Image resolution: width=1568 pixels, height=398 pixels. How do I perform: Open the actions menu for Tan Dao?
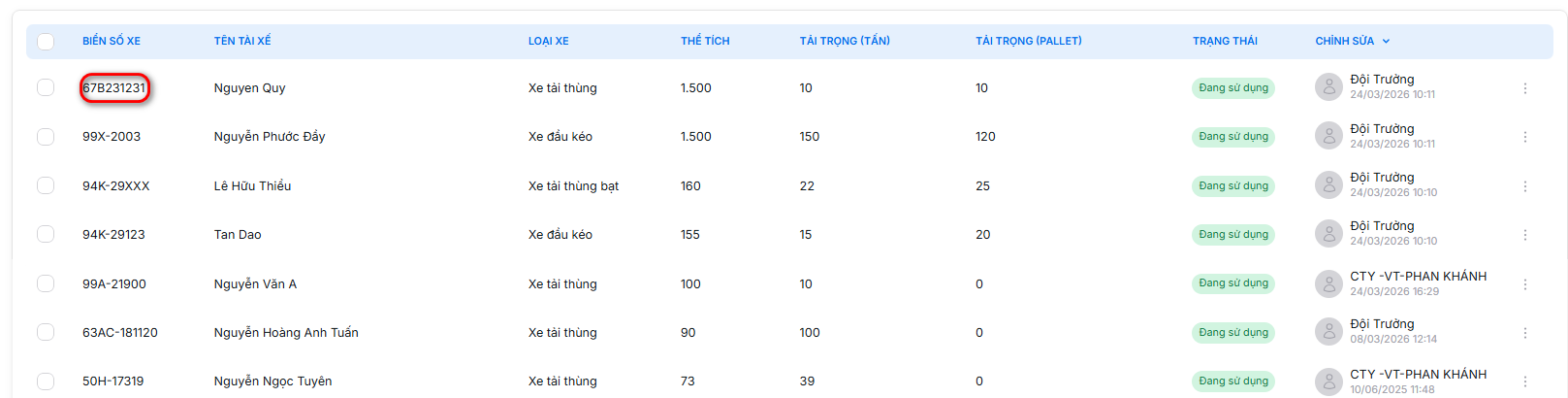1524,235
